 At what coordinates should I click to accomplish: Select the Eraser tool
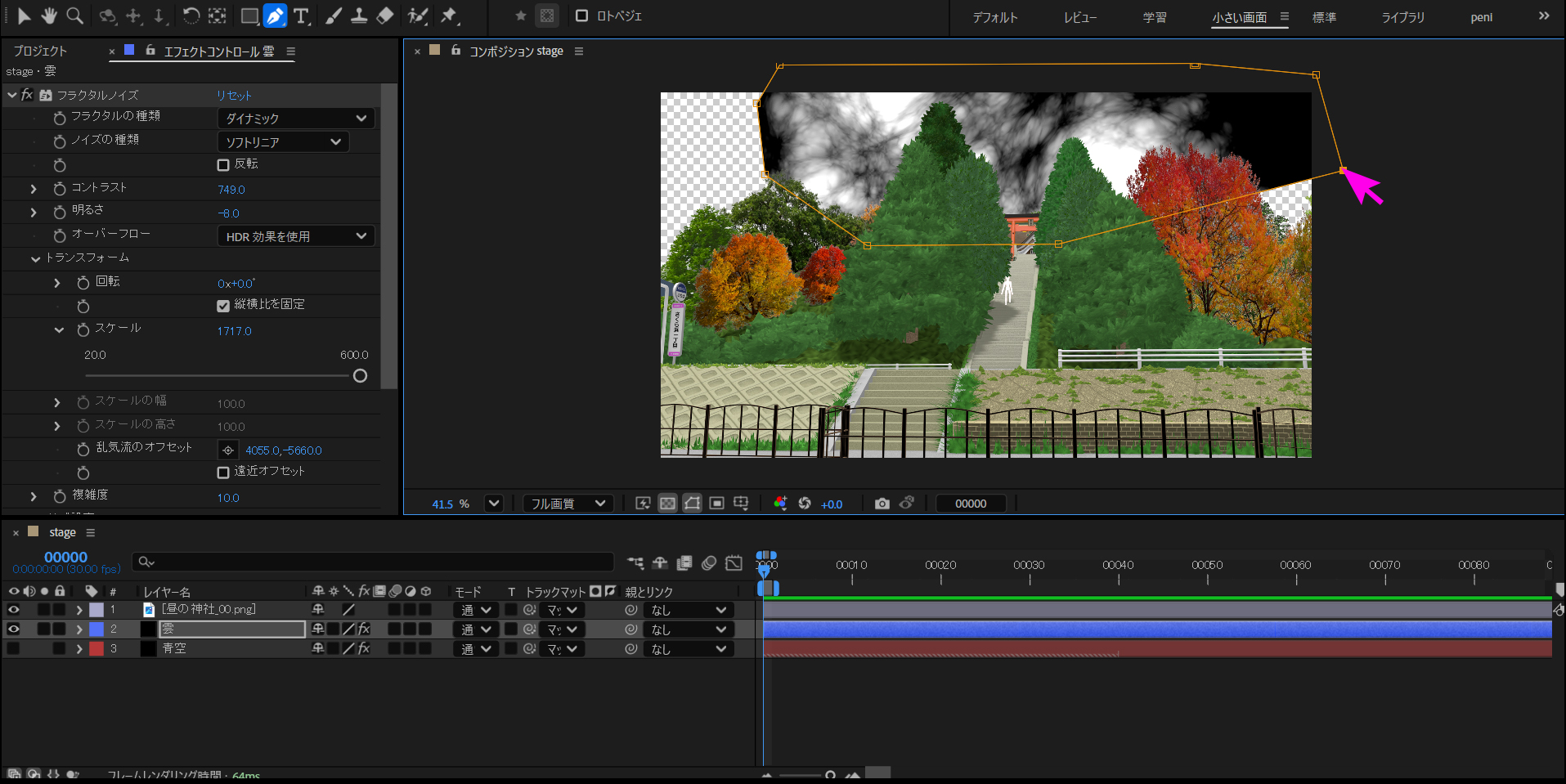pyautogui.click(x=385, y=16)
